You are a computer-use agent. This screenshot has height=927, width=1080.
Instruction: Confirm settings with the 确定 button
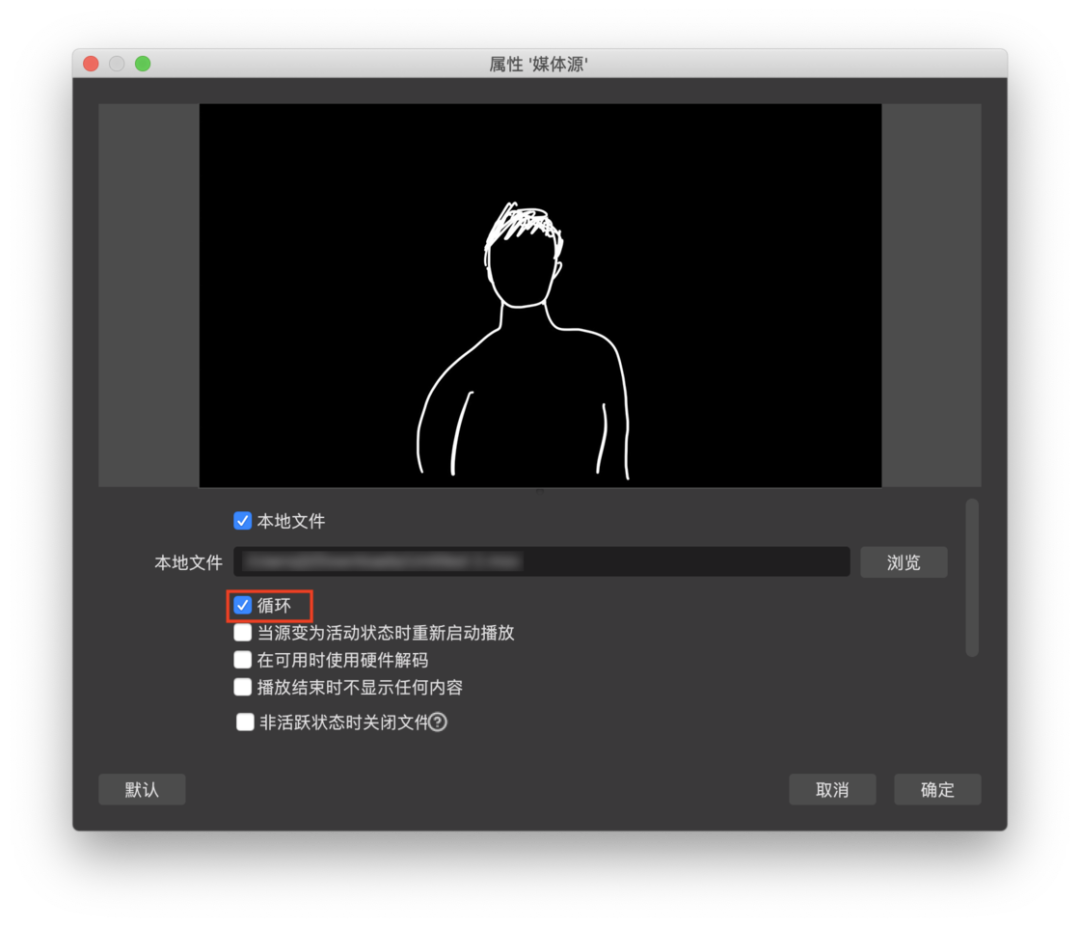(937, 789)
